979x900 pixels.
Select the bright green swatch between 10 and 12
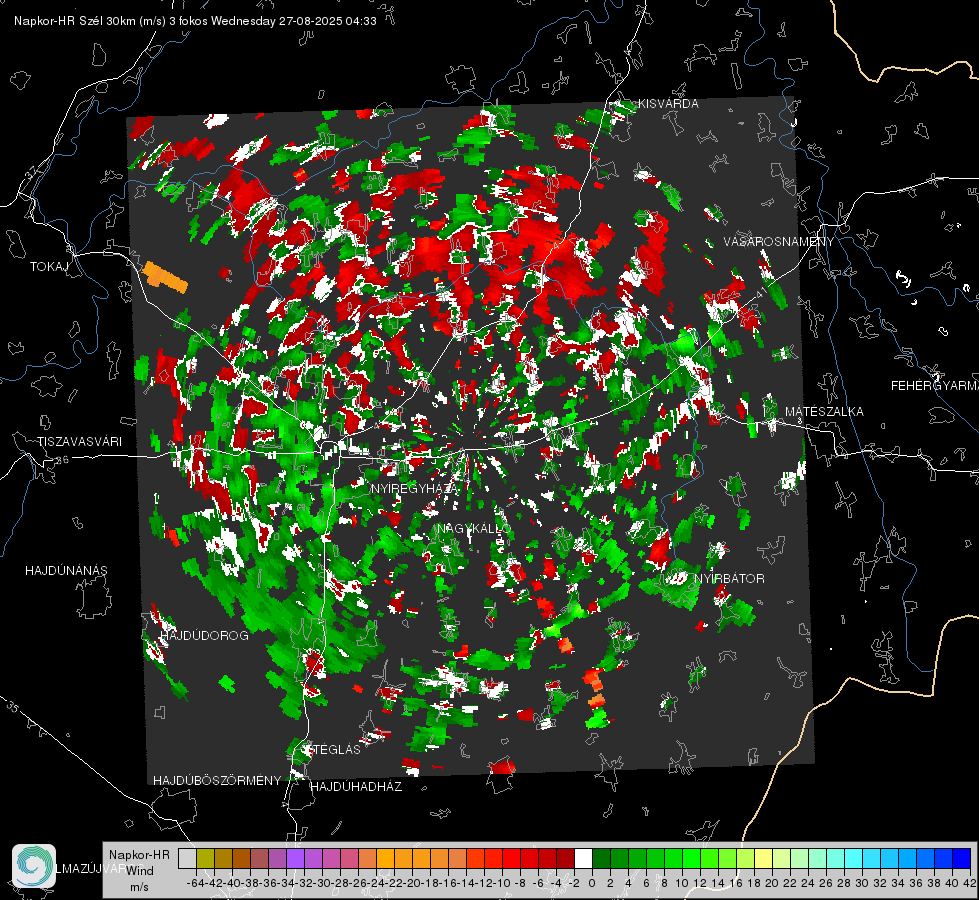[691, 858]
